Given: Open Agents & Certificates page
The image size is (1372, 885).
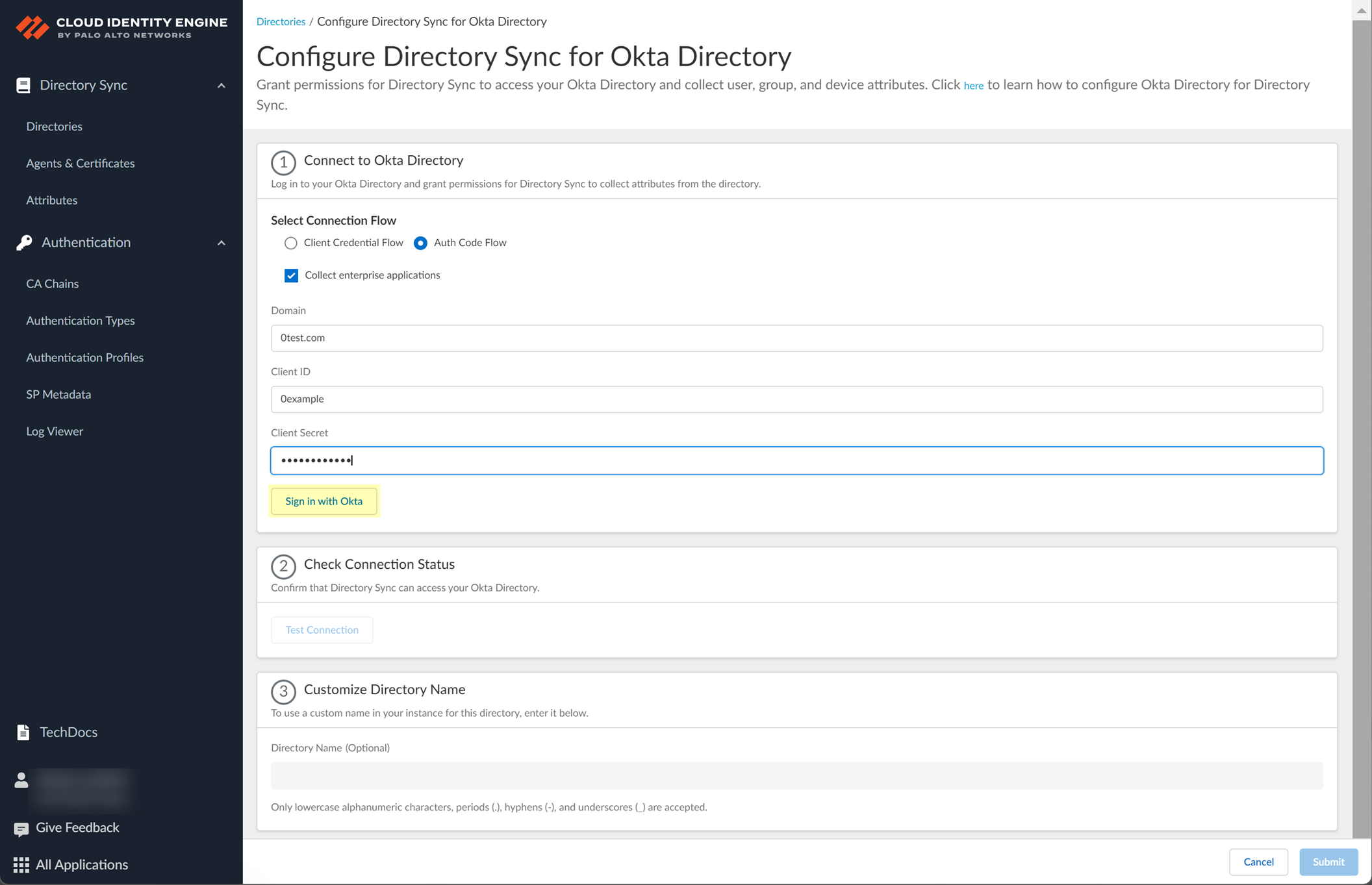Looking at the screenshot, I should click(x=81, y=163).
